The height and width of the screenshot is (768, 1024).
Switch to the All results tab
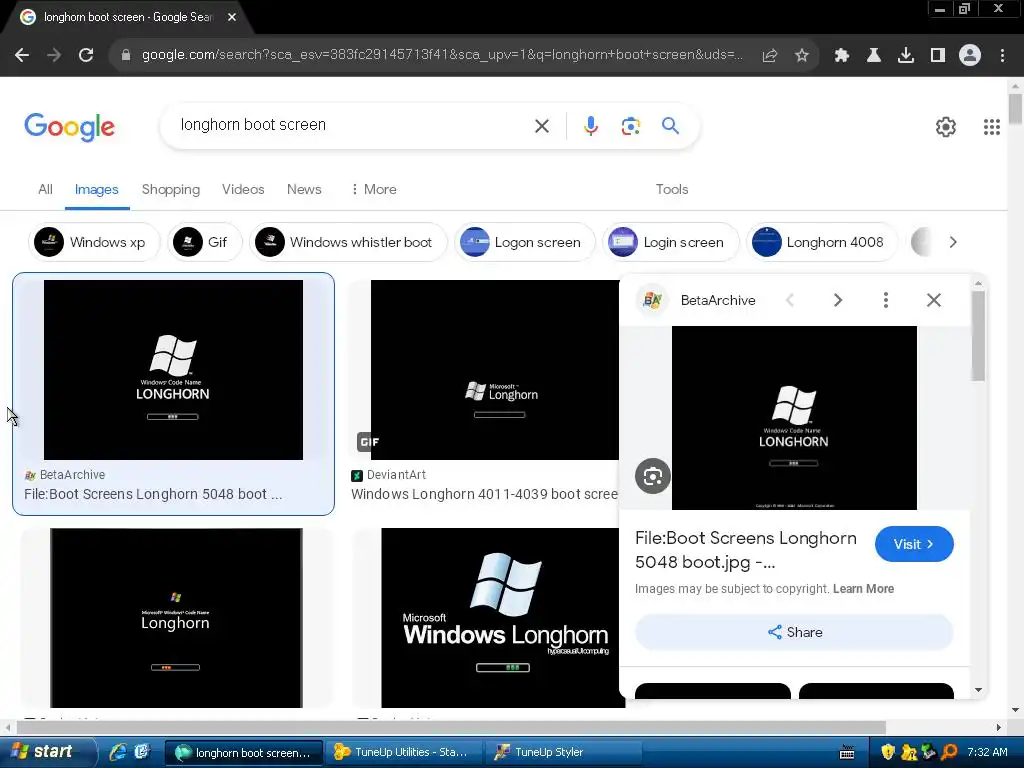click(x=45, y=189)
